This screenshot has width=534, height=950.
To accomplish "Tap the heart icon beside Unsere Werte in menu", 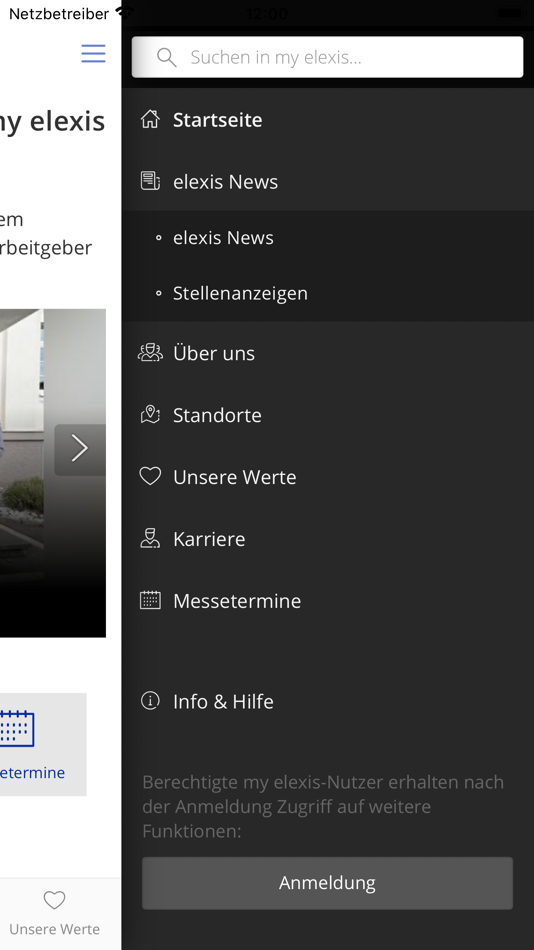I will tap(150, 476).
